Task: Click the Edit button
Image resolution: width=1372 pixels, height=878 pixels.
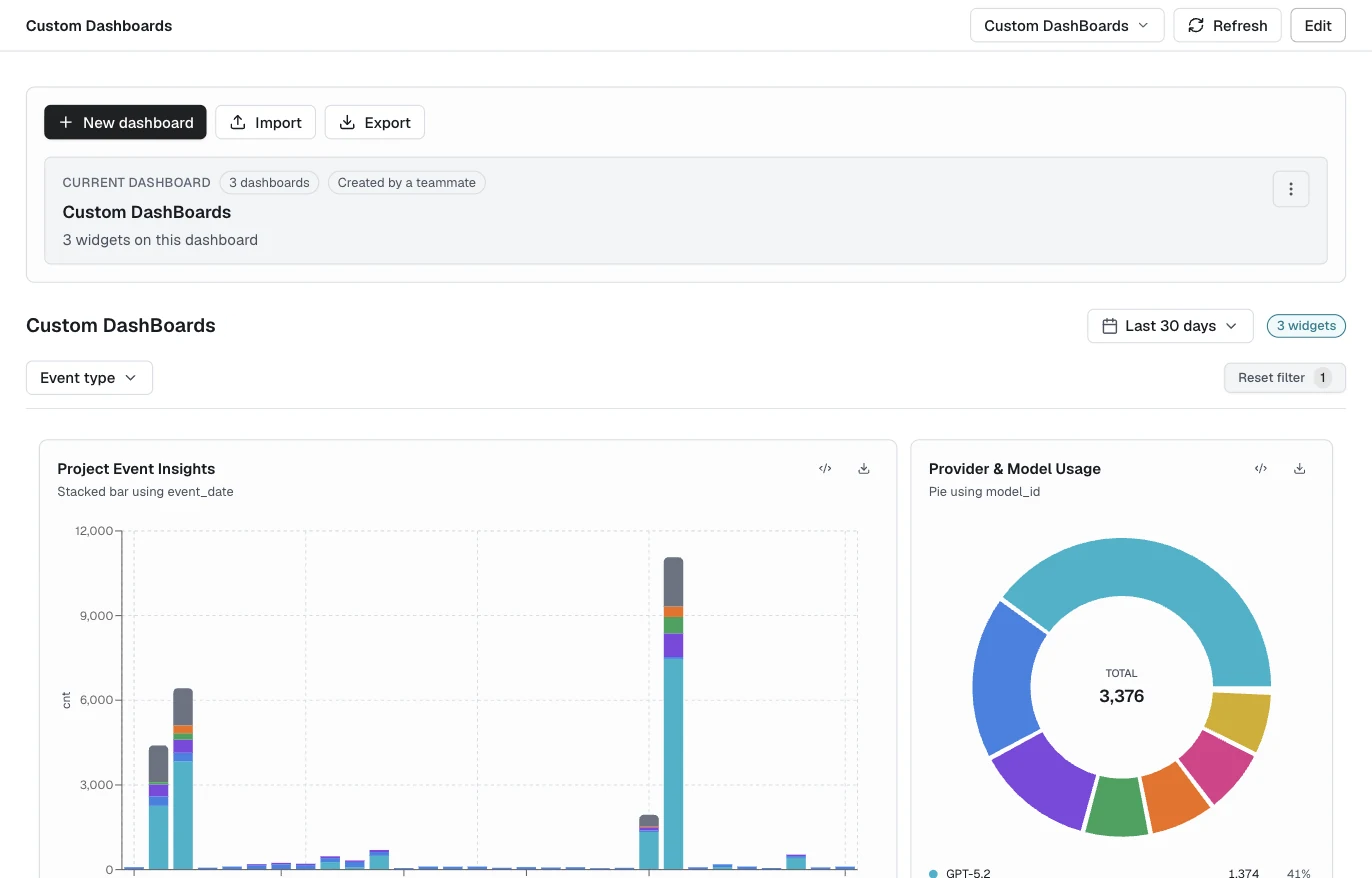Action: point(1318,26)
